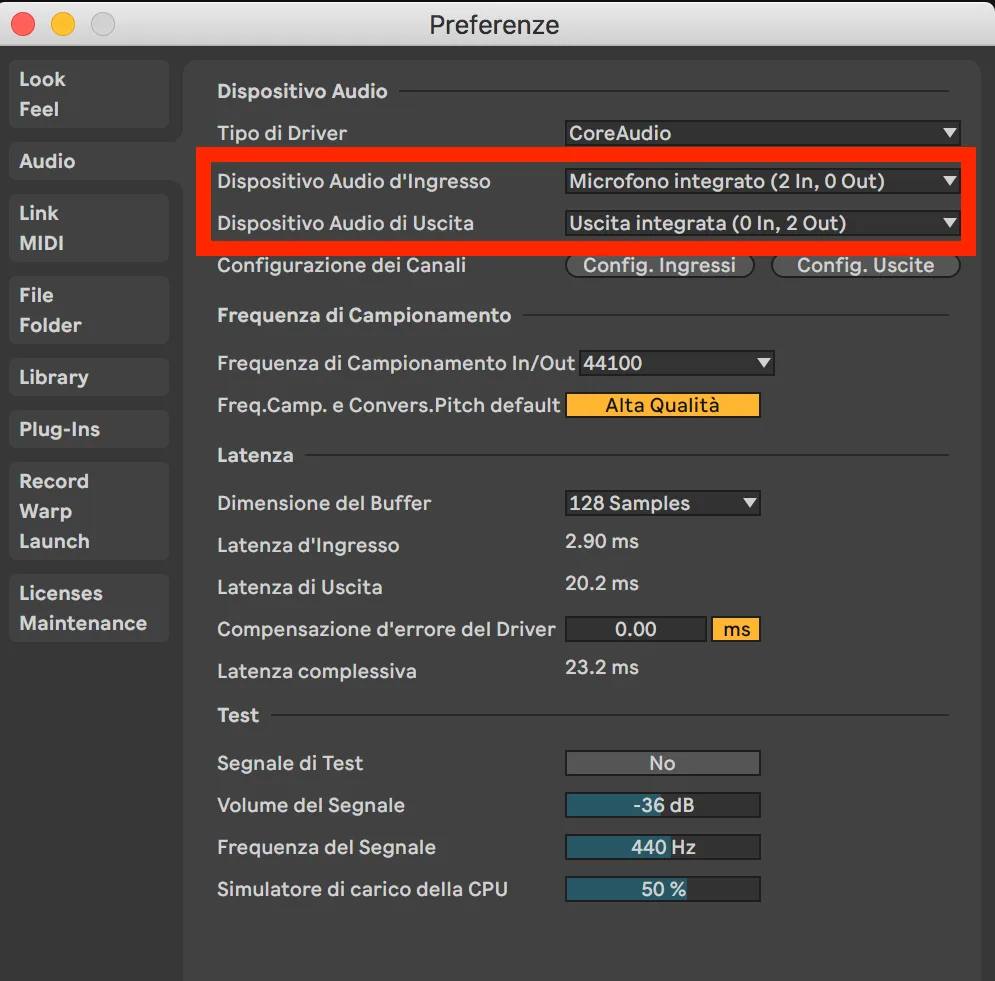This screenshot has height=981, width=995.
Task: Click the CPU load simulator 50 % slider
Action: [662, 889]
